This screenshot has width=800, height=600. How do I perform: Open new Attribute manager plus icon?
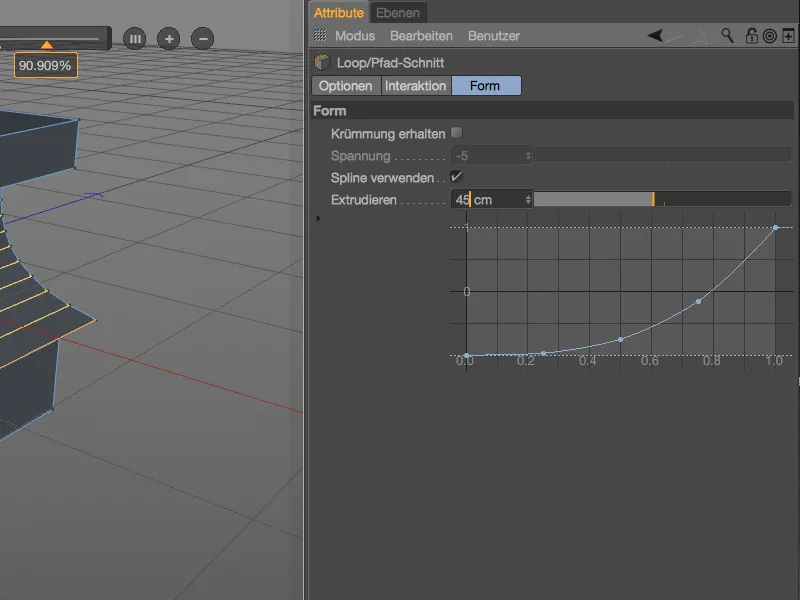(x=788, y=36)
